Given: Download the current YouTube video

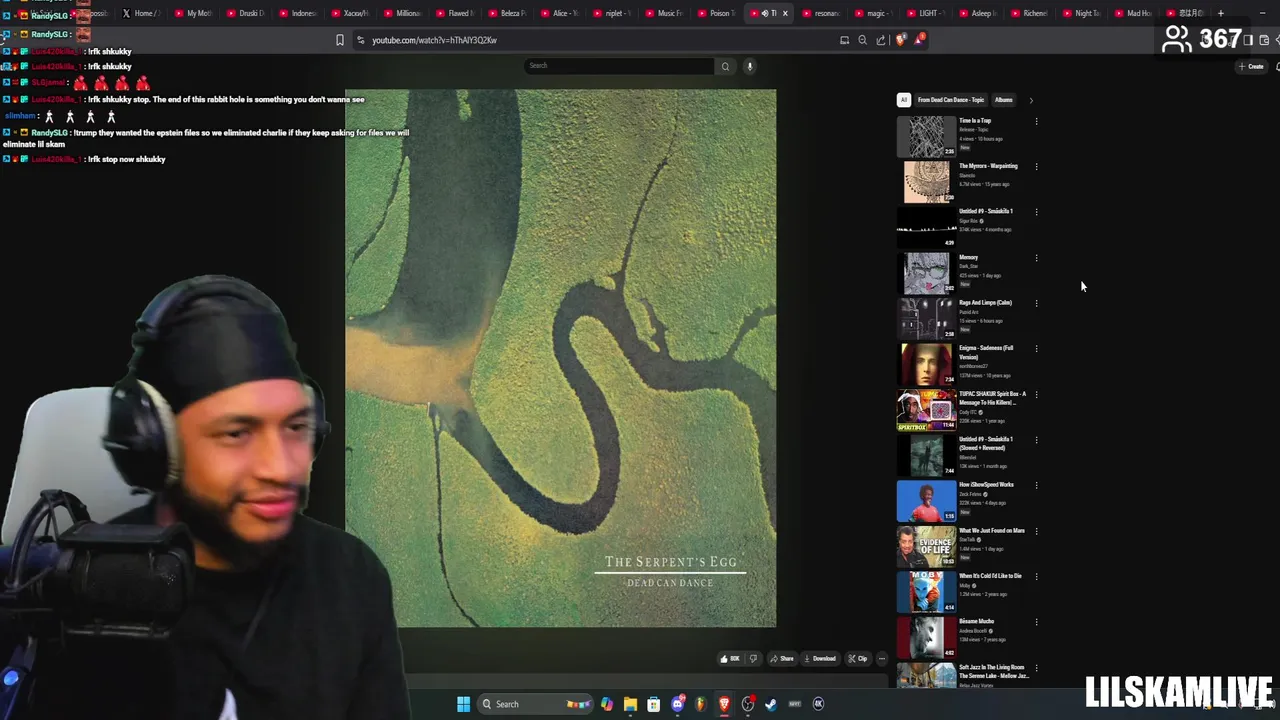Looking at the screenshot, I should [x=819, y=658].
